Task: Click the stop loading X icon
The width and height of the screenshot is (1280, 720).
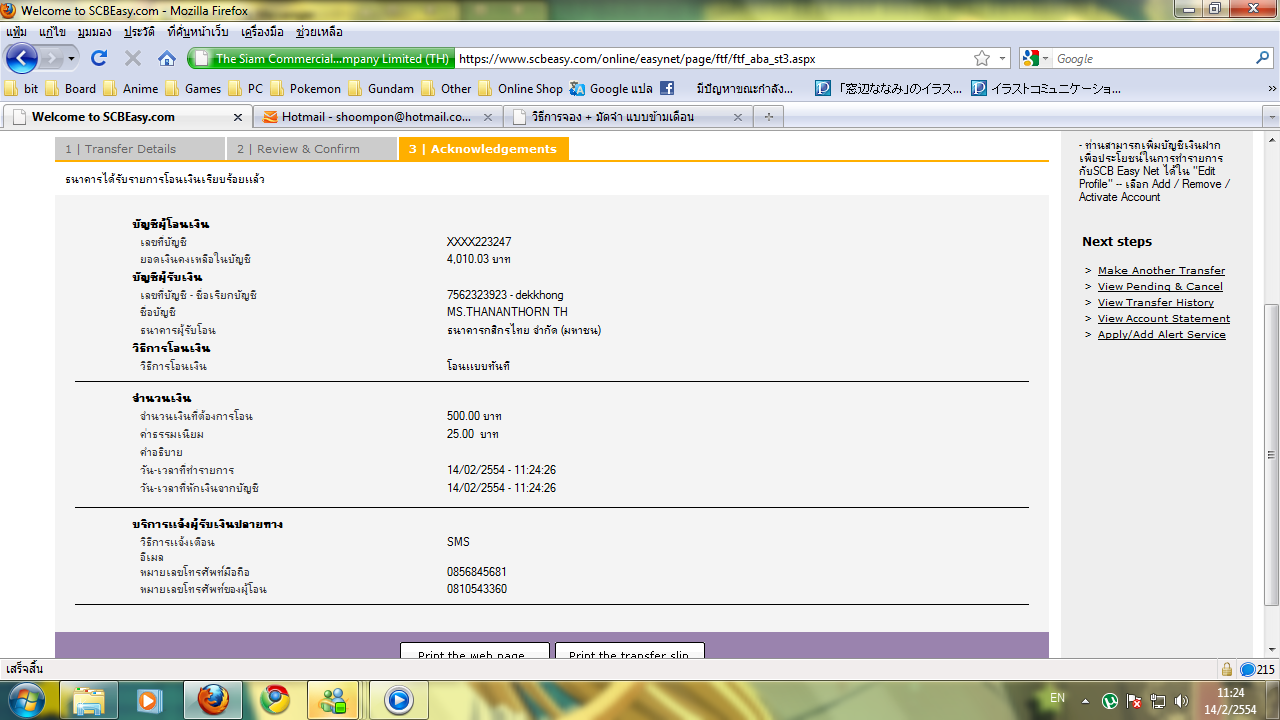Action: tap(132, 59)
